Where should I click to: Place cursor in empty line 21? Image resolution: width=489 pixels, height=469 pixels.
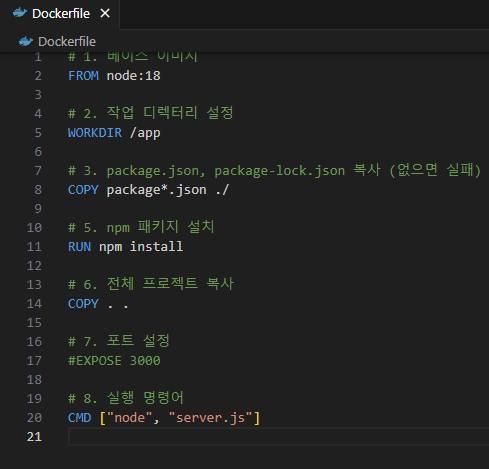tap(278, 437)
